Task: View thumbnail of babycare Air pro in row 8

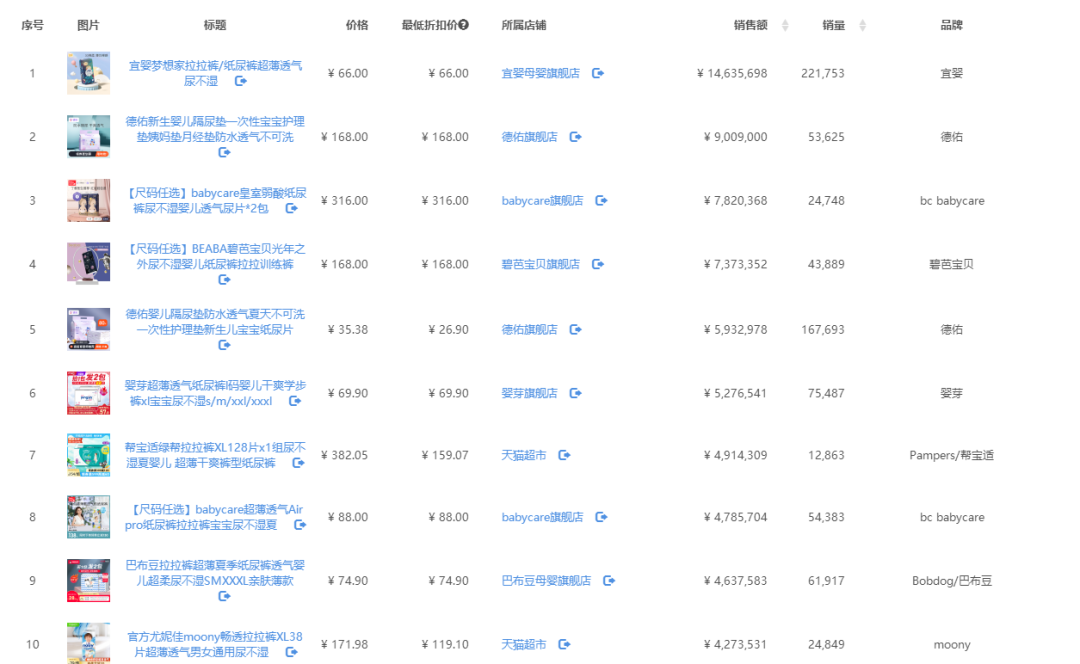Action: 88,517
